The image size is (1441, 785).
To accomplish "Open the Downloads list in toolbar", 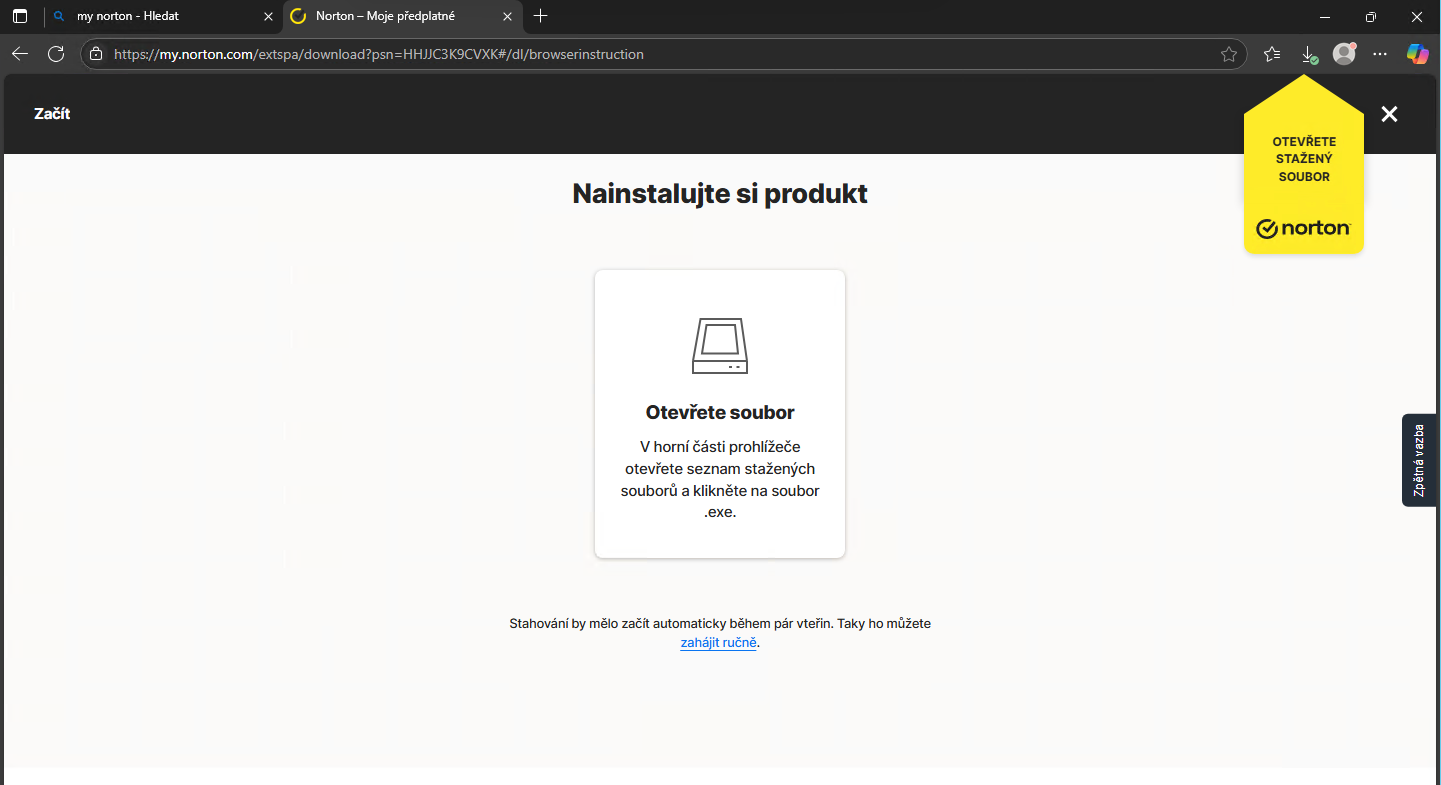I will coord(1308,54).
